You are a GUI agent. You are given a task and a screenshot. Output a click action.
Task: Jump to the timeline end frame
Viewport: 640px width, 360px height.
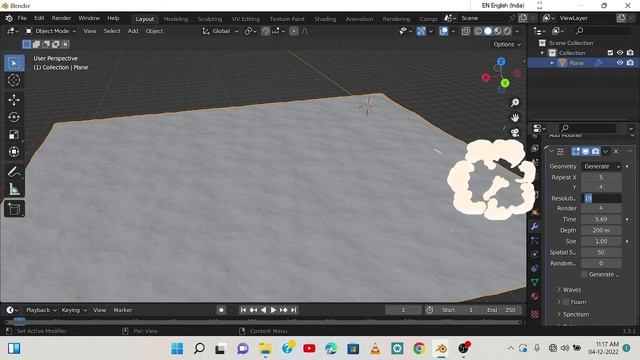(294, 310)
